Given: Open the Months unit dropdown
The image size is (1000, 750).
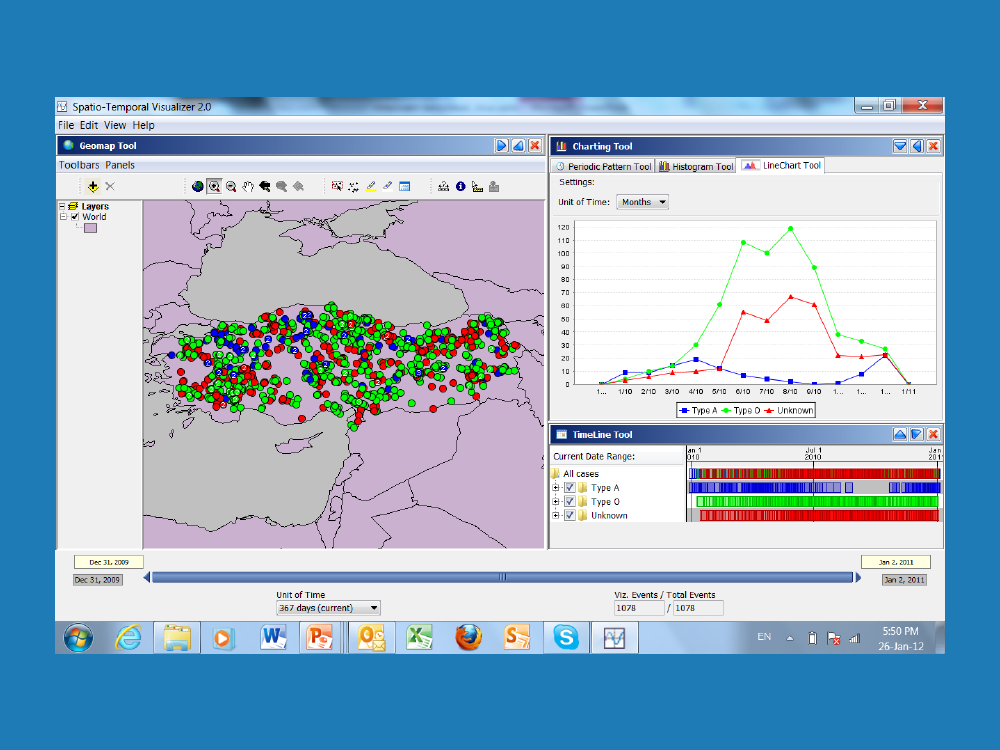Looking at the screenshot, I should [642, 202].
